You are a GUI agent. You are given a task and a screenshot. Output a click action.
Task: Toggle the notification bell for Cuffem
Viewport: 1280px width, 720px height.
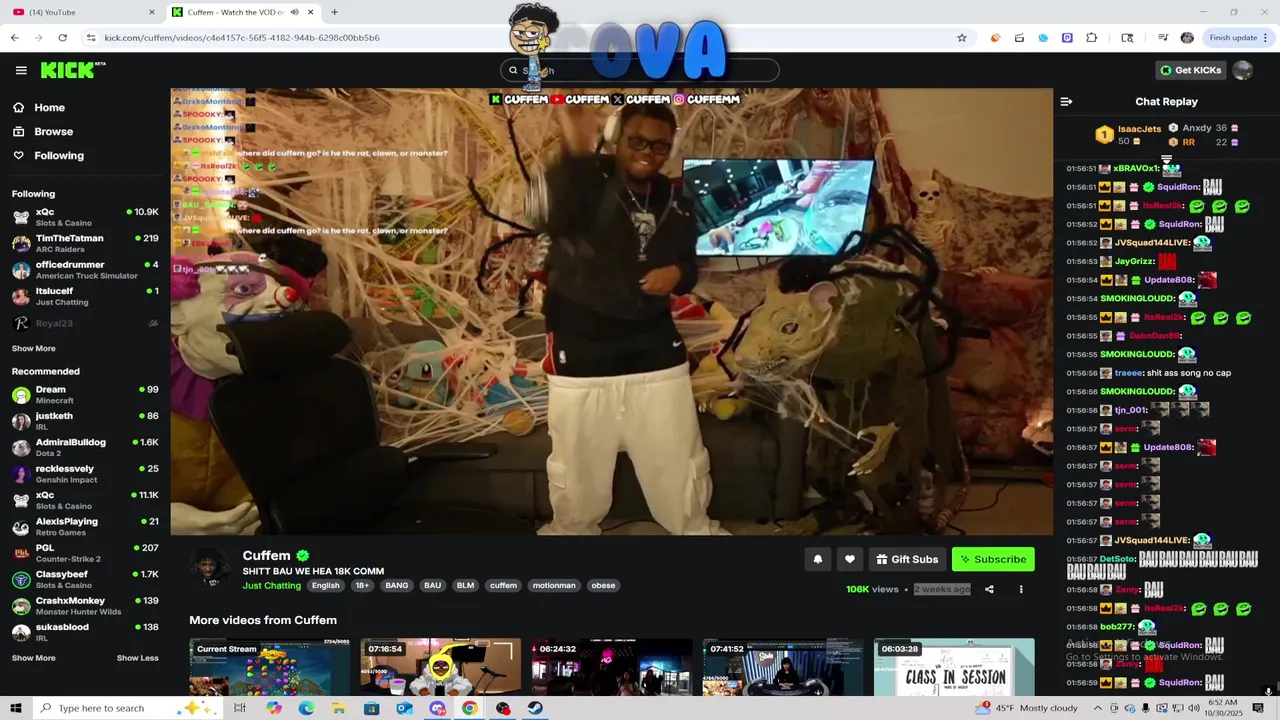(817, 559)
